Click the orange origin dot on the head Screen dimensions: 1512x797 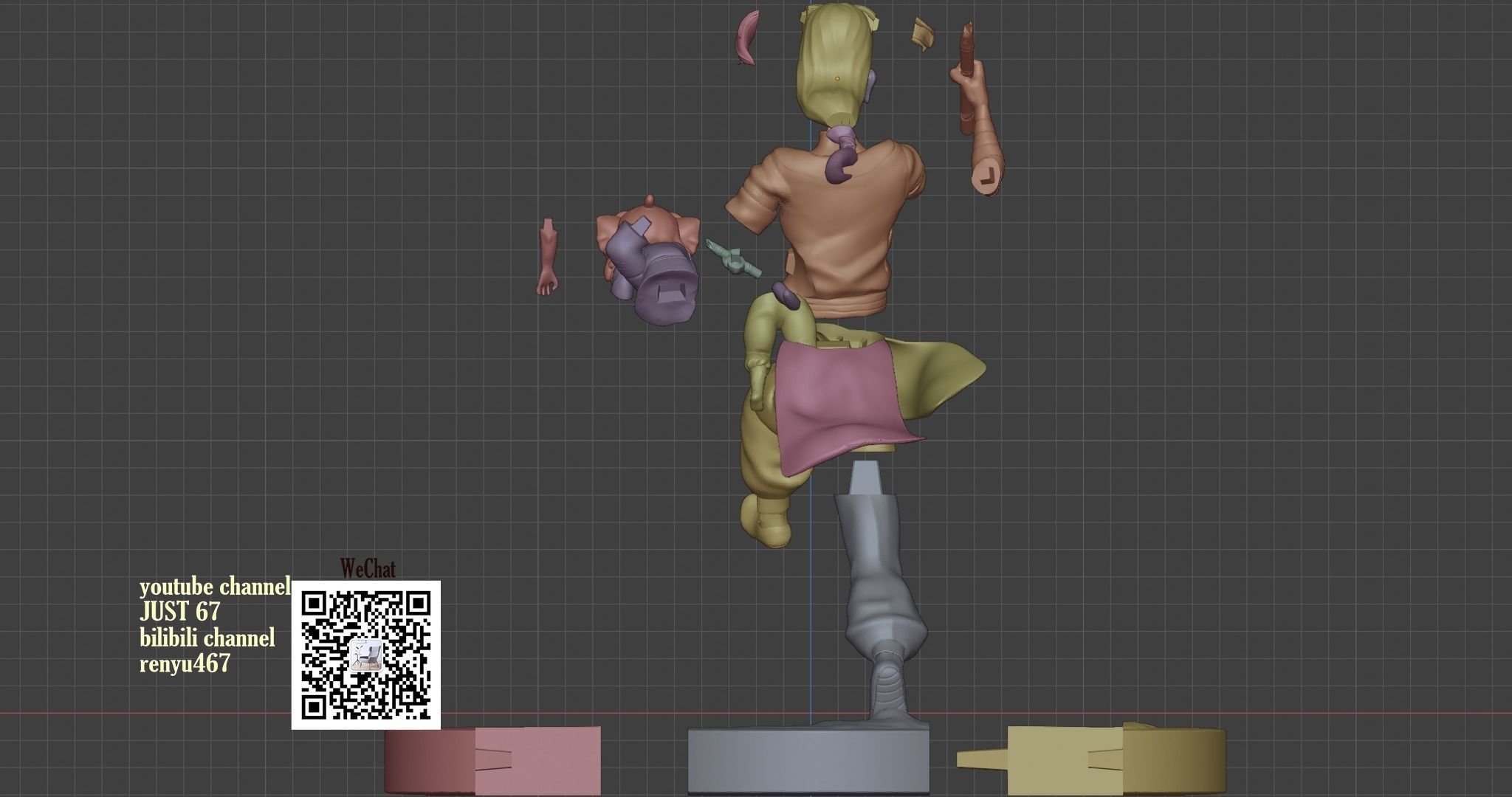(836, 77)
